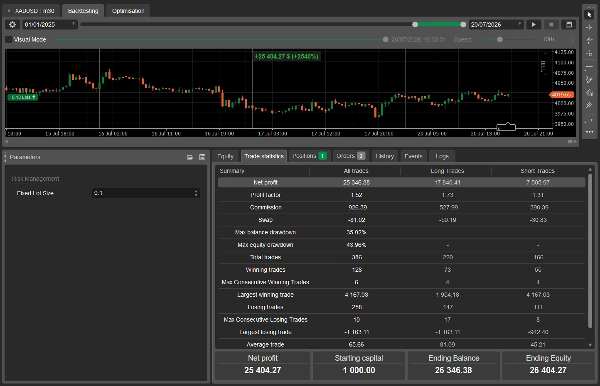Click the date range start slider handle
Image resolution: width=600 pixels, height=386 pixels.
click(415, 24)
